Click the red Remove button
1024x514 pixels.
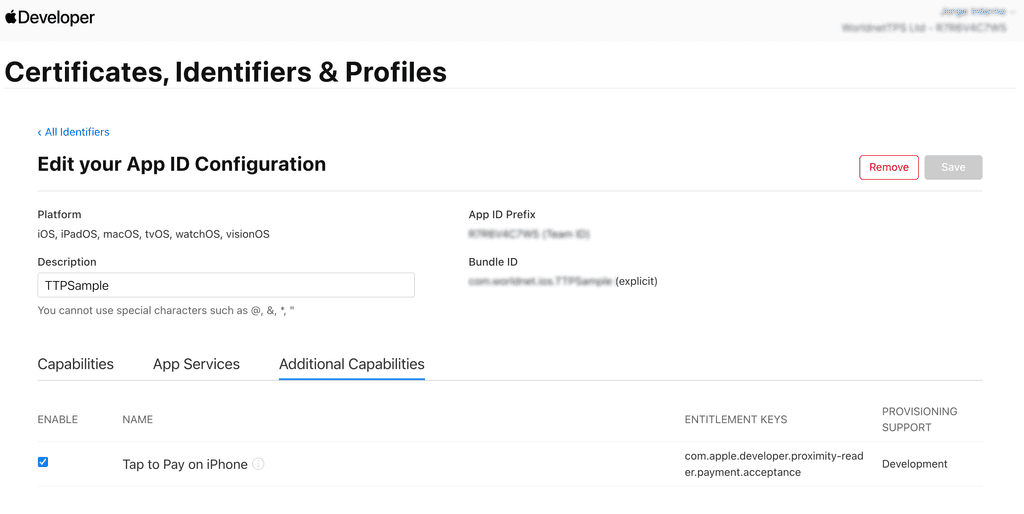(x=888, y=167)
